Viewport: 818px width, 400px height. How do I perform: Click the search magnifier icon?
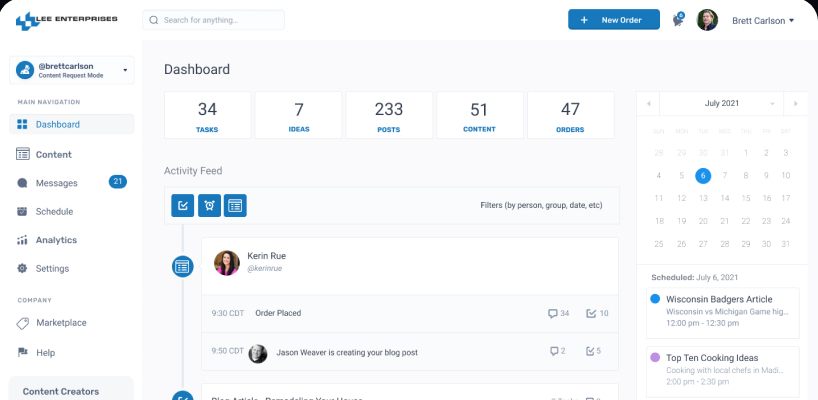(154, 20)
